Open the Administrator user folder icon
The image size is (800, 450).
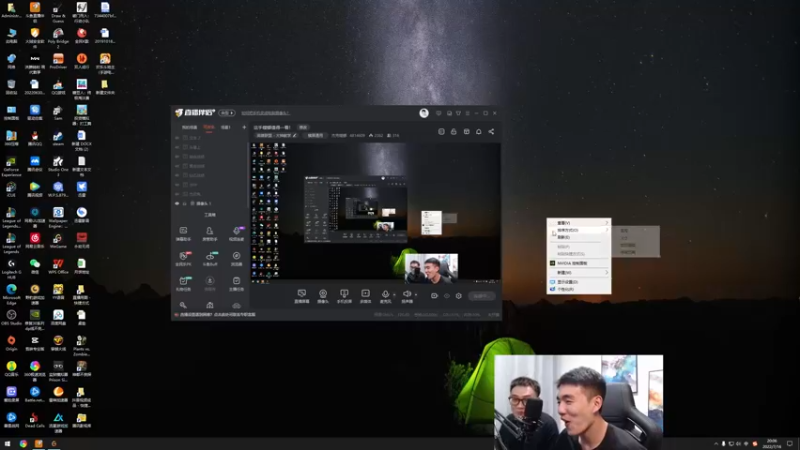[11, 10]
